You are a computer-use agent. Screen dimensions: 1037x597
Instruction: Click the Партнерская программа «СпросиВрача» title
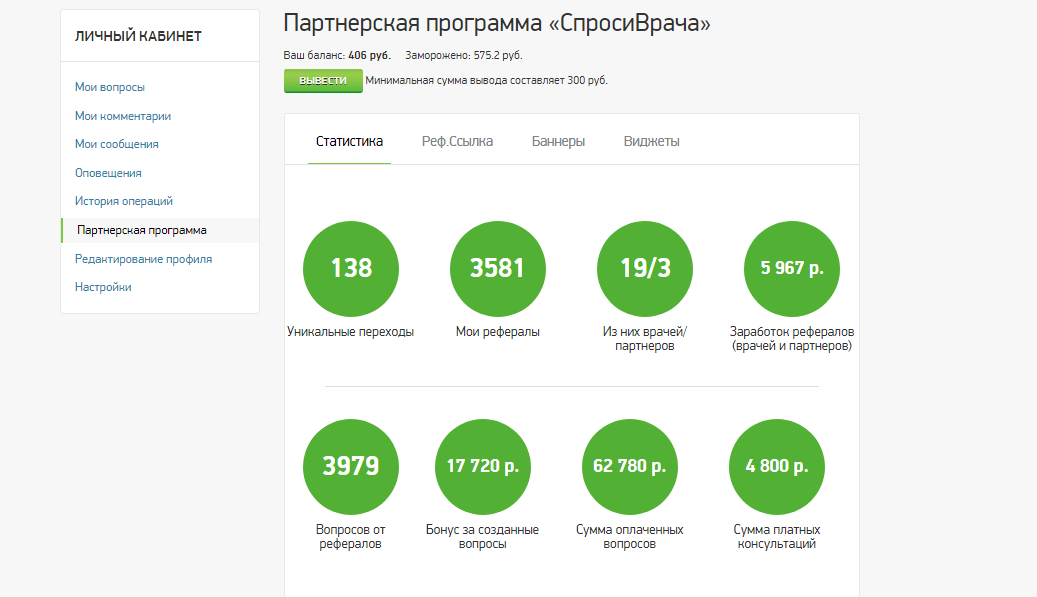pyautogui.click(x=497, y=23)
